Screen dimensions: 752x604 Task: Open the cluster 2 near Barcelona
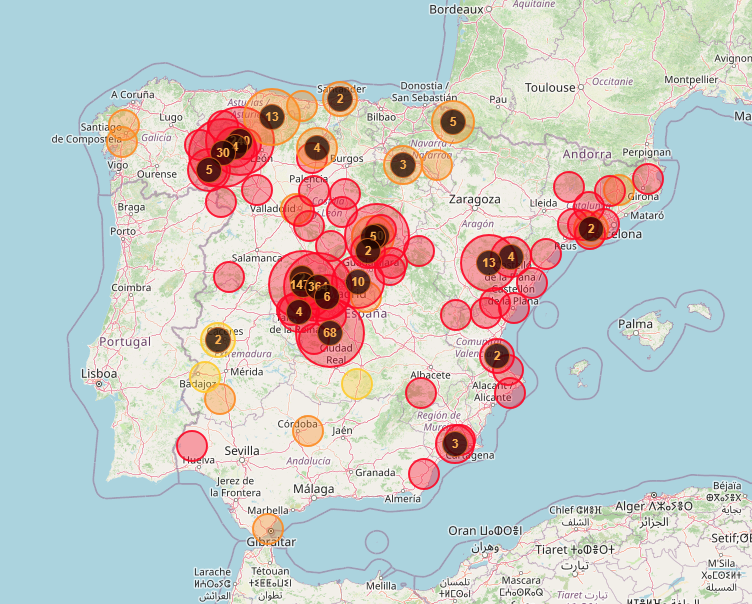coord(591,229)
